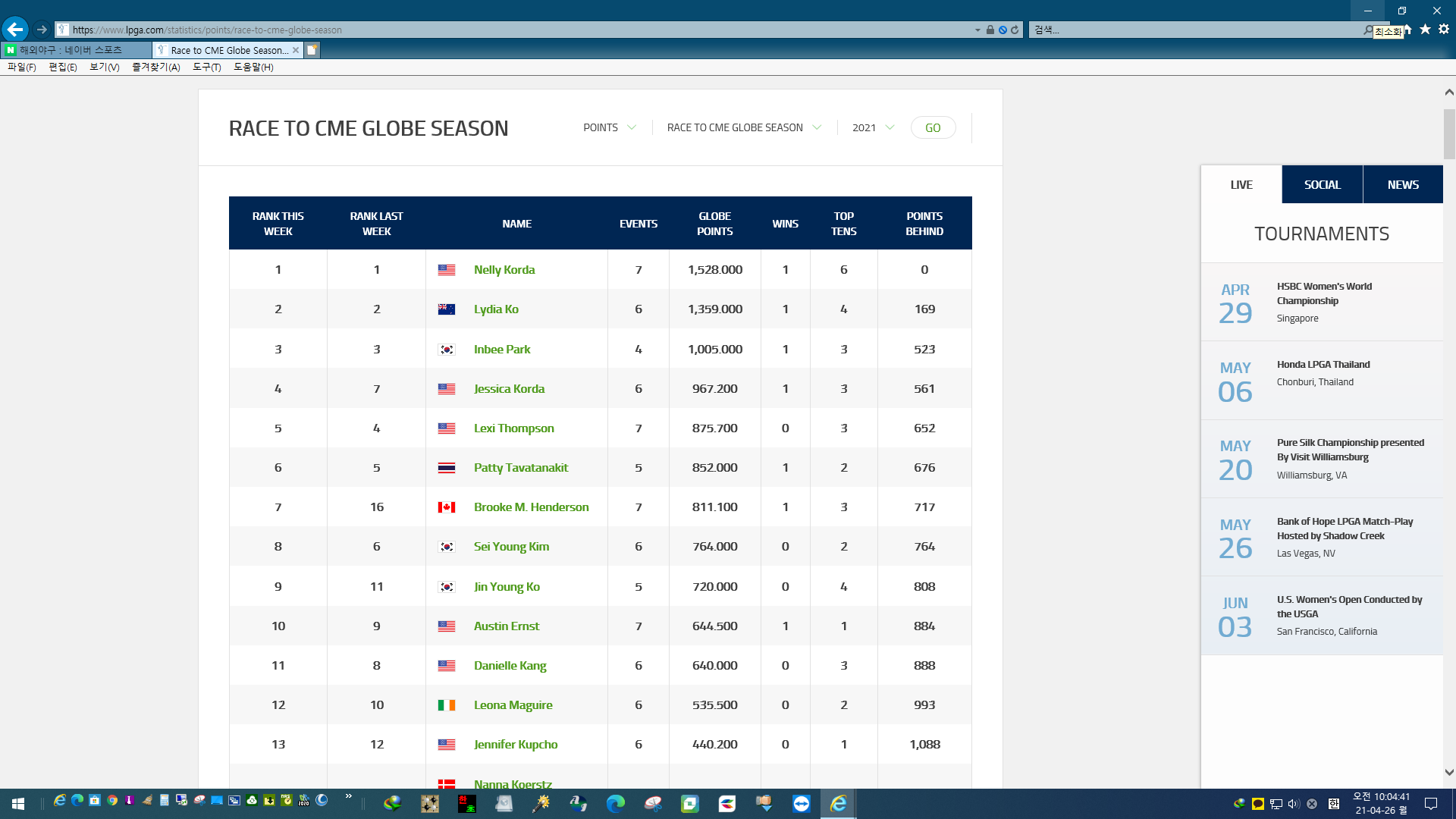
Task: Click the lock security icon in address bar
Action: coord(990,30)
